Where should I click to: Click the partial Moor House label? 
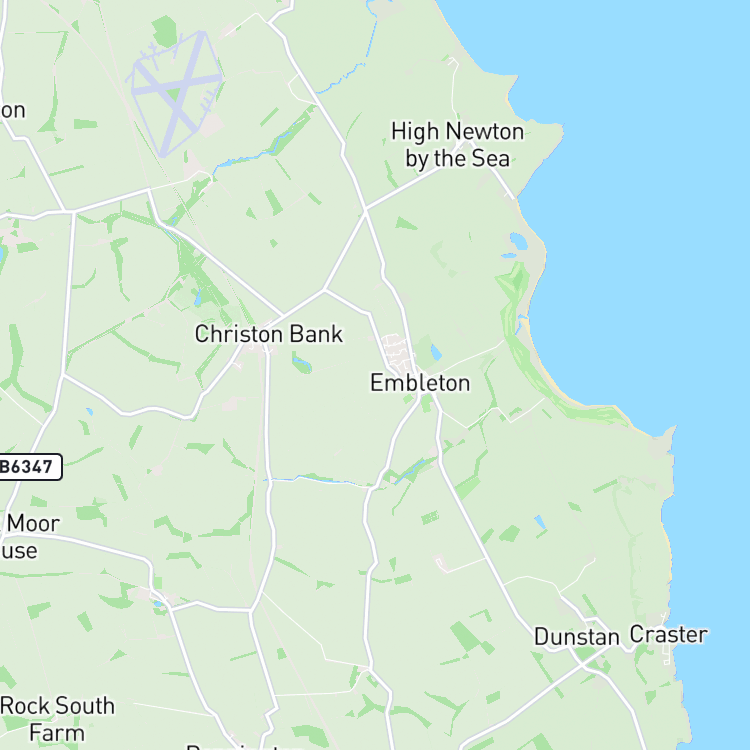[x=30, y=537]
